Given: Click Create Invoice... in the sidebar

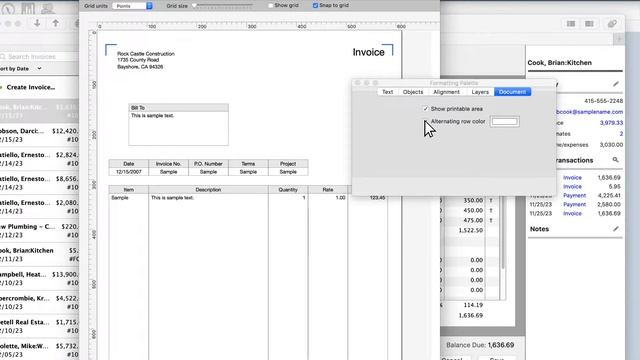Looking at the screenshot, I should point(31,87).
